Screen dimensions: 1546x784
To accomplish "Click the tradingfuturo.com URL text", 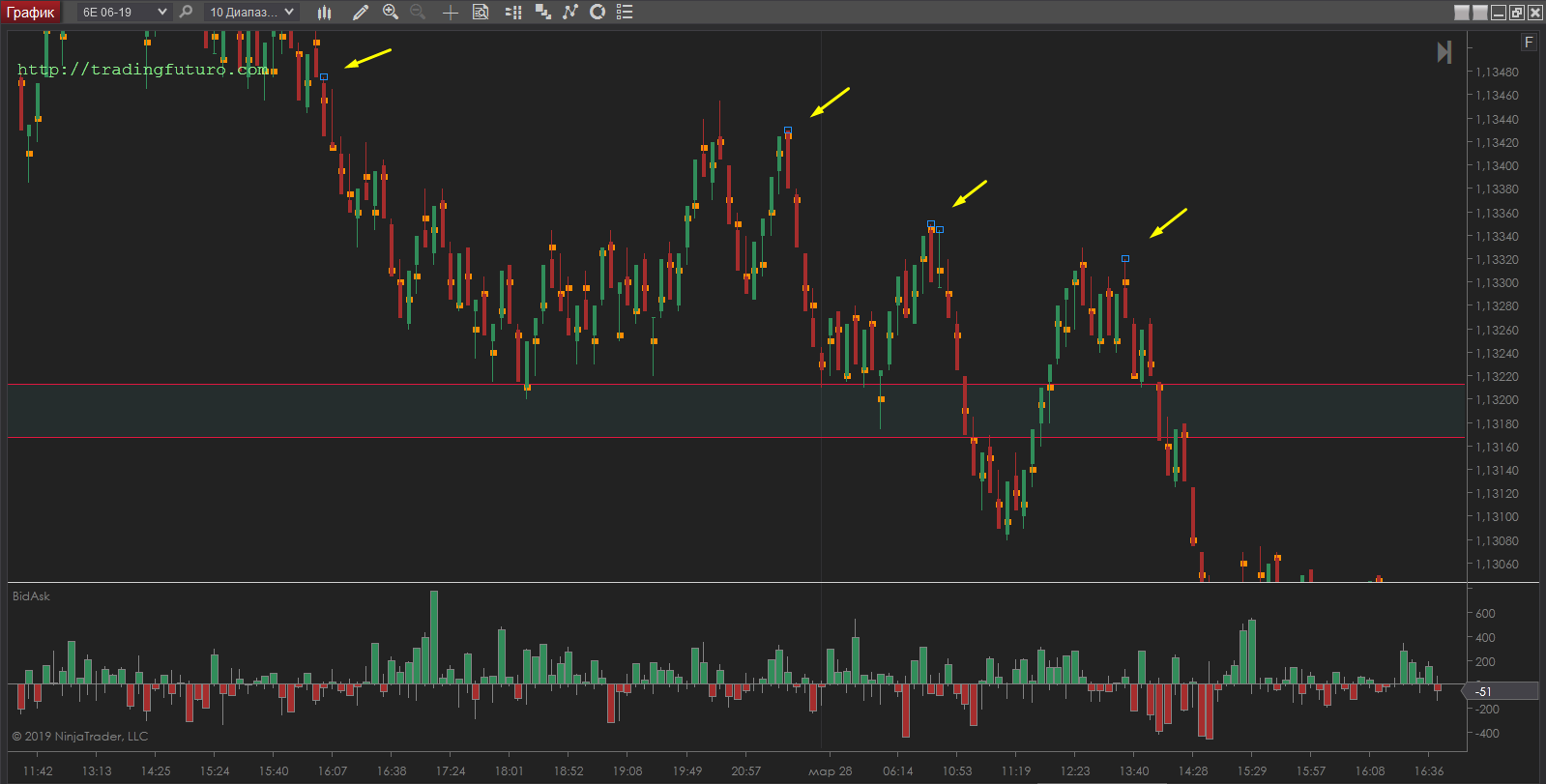I will click(x=142, y=70).
